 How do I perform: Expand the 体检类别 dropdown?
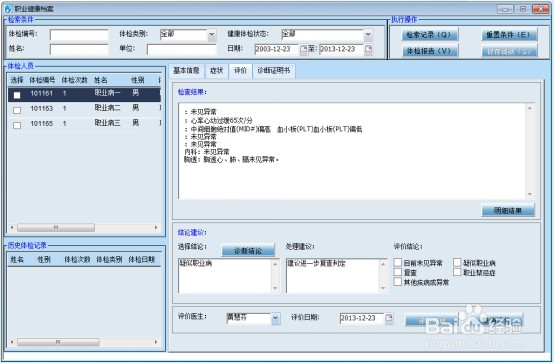(x=212, y=35)
